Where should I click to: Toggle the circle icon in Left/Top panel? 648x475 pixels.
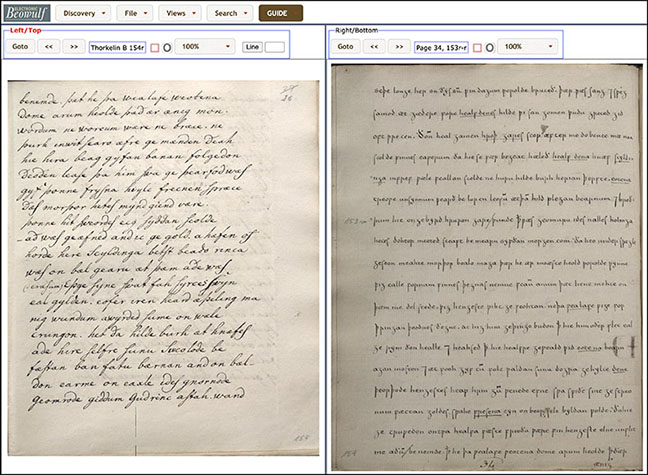[x=167, y=48]
